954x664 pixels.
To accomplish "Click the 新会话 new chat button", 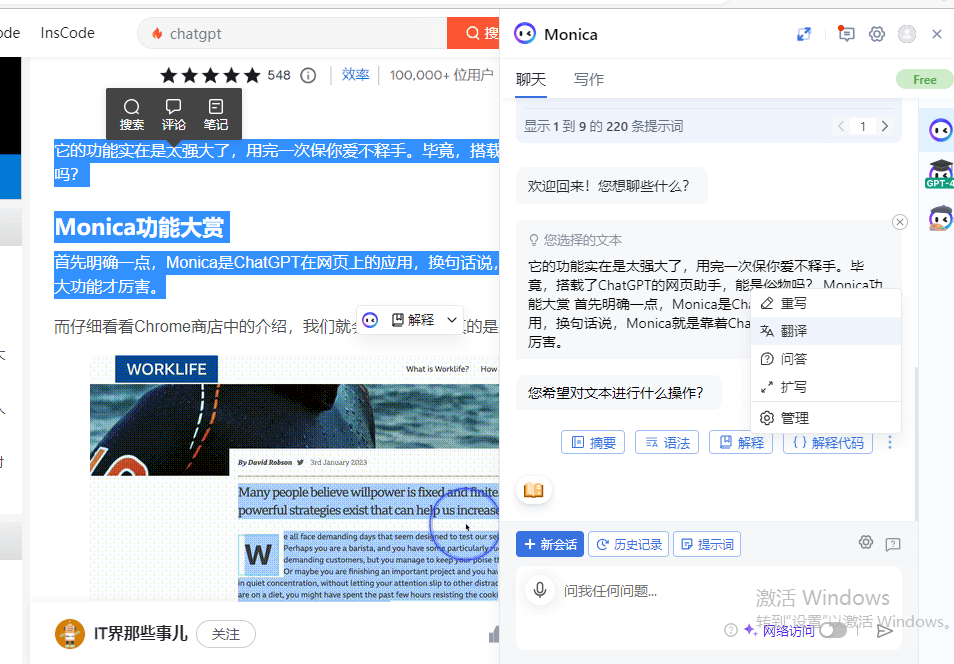I will tap(549, 544).
